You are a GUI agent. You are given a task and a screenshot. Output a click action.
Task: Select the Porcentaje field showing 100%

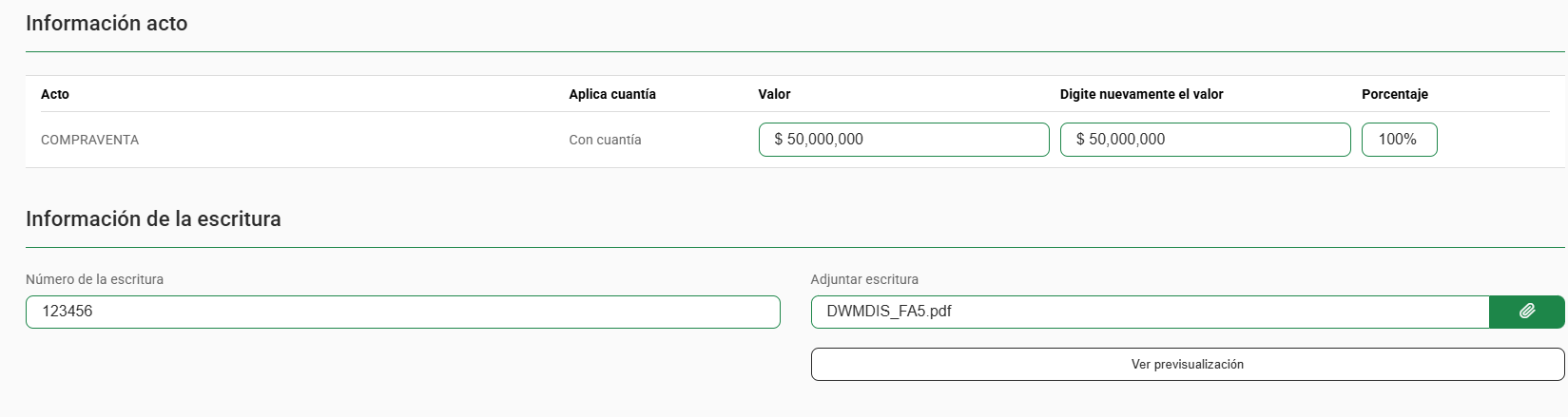click(1399, 140)
